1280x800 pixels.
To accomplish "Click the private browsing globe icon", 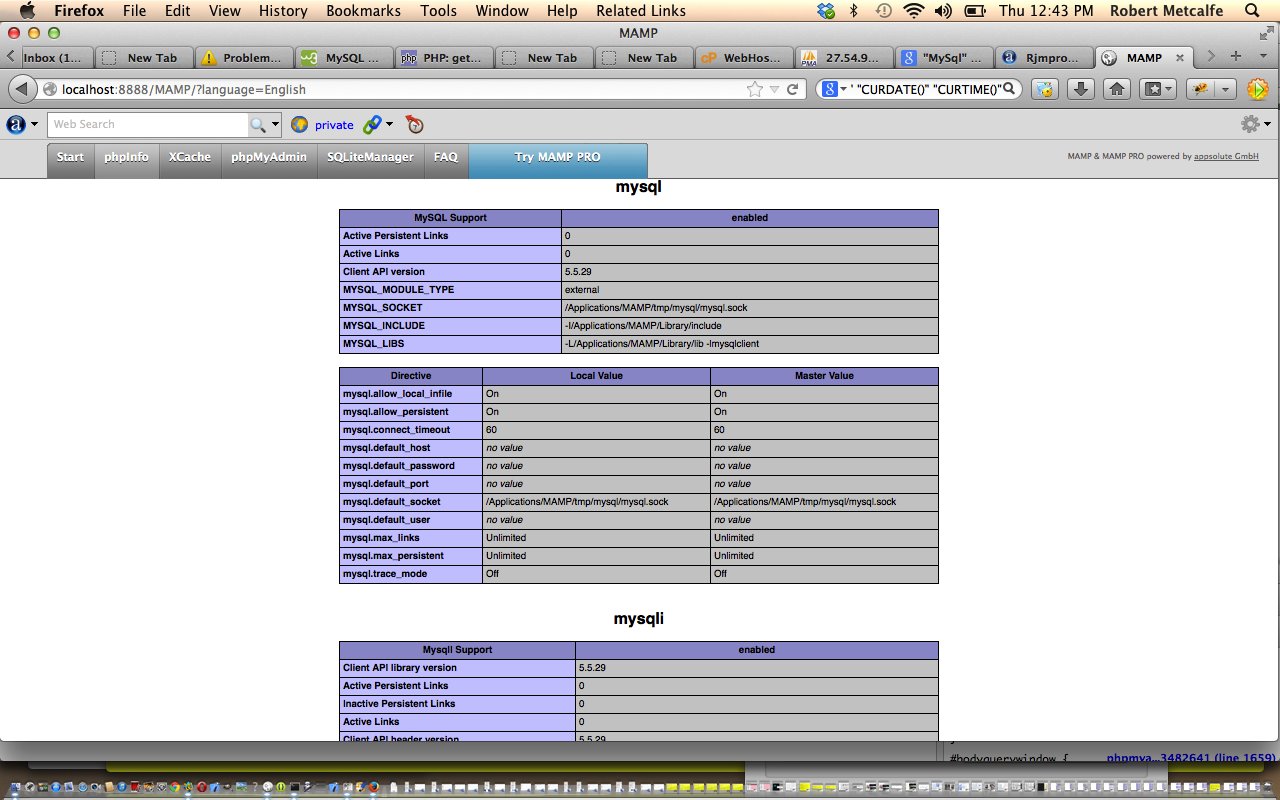I will point(299,124).
